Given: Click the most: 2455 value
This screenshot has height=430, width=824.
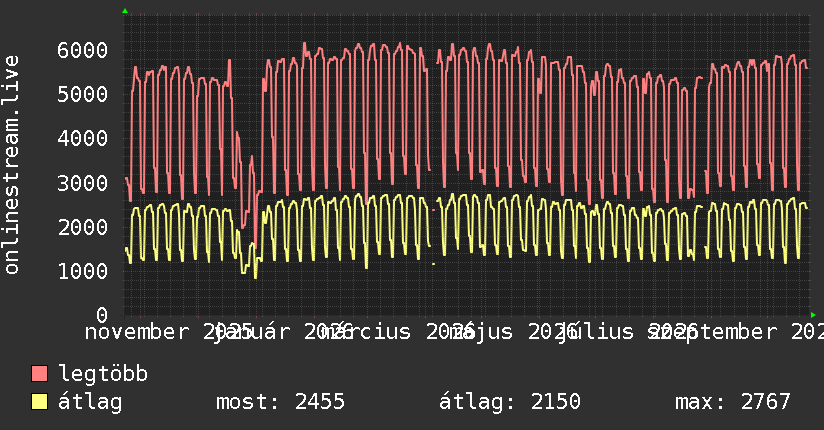Looking at the screenshot, I should coord(281,402).
